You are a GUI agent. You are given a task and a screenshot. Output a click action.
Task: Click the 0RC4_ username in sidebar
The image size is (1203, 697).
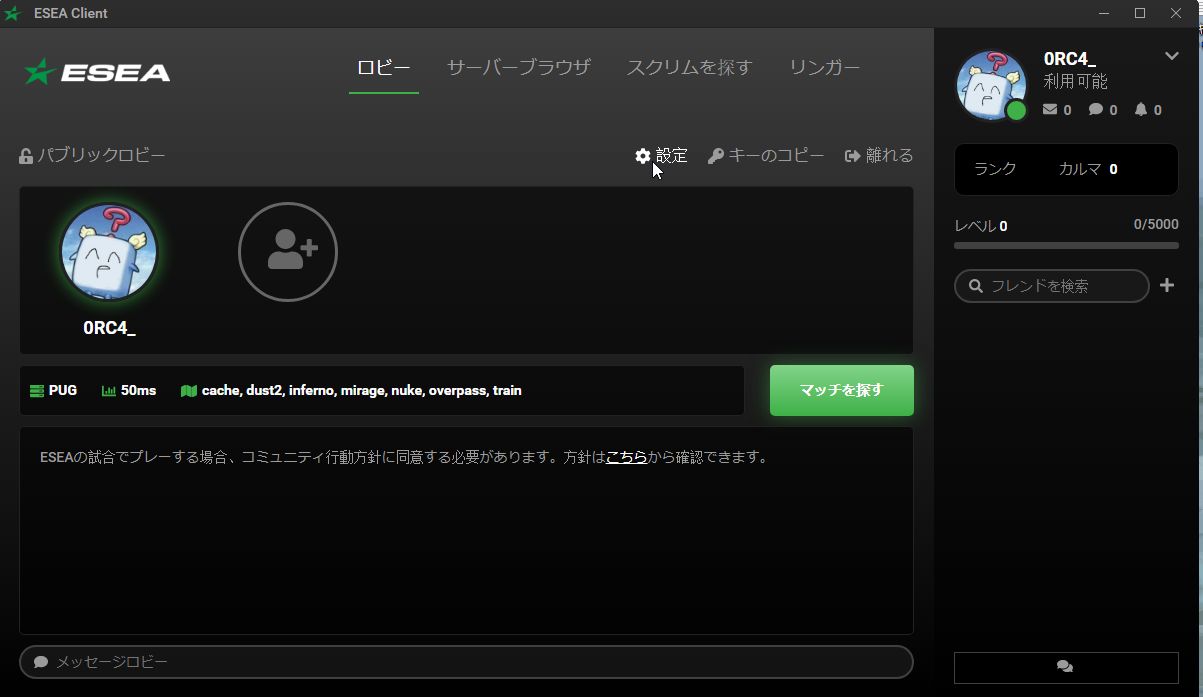[x=1070, y=59]
